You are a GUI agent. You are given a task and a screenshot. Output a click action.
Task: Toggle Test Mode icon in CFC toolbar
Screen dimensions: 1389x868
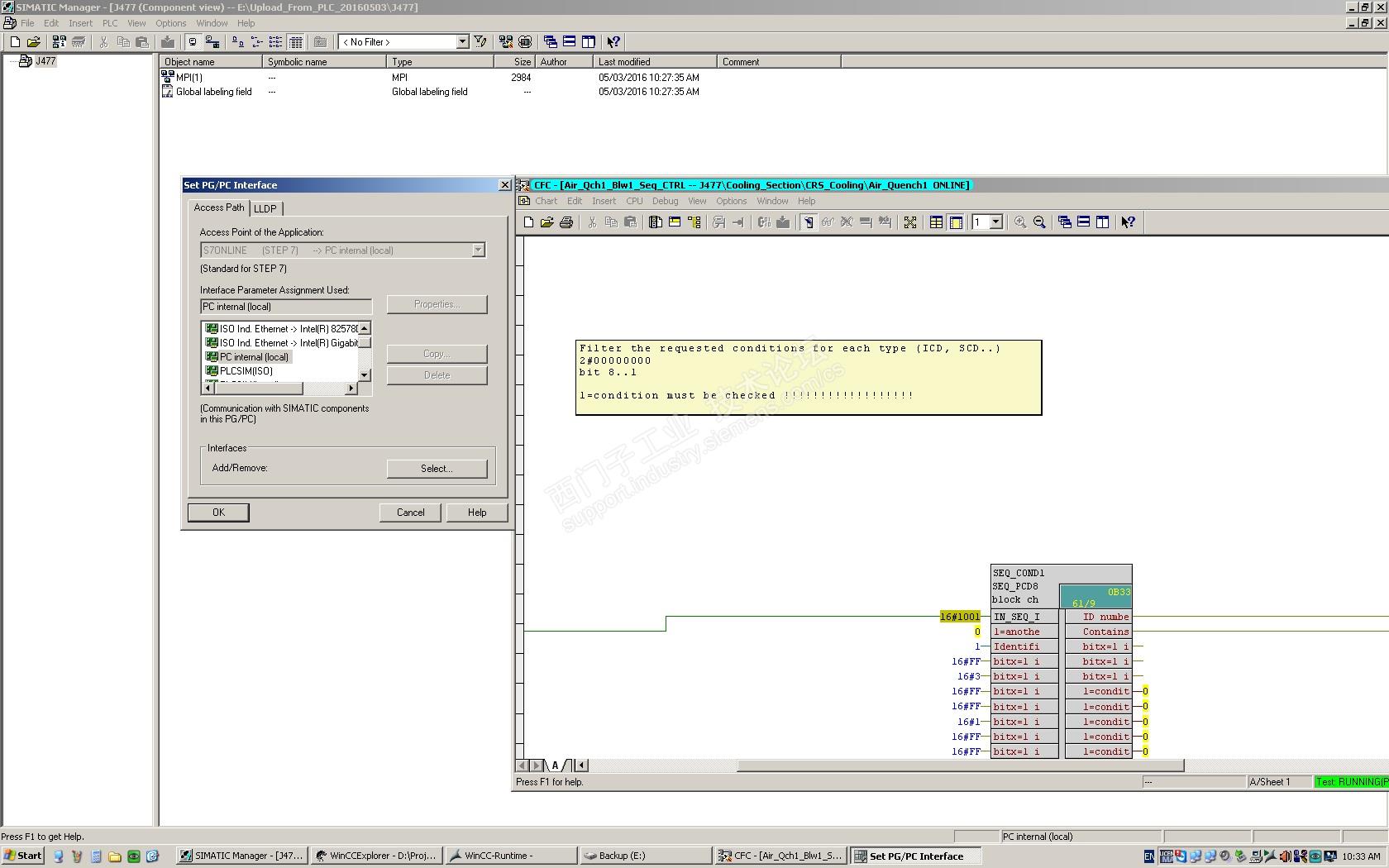808,222
